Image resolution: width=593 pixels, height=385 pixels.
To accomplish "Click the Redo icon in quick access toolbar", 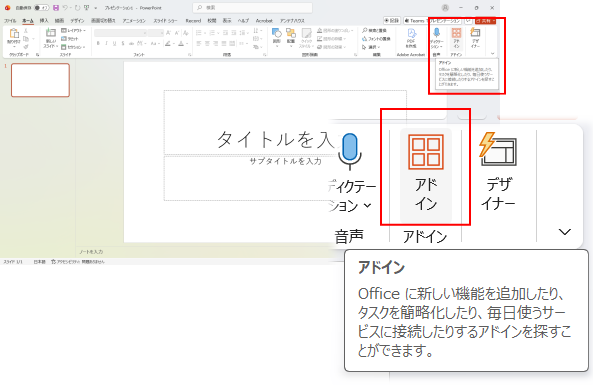I will (x=77, y=8).
